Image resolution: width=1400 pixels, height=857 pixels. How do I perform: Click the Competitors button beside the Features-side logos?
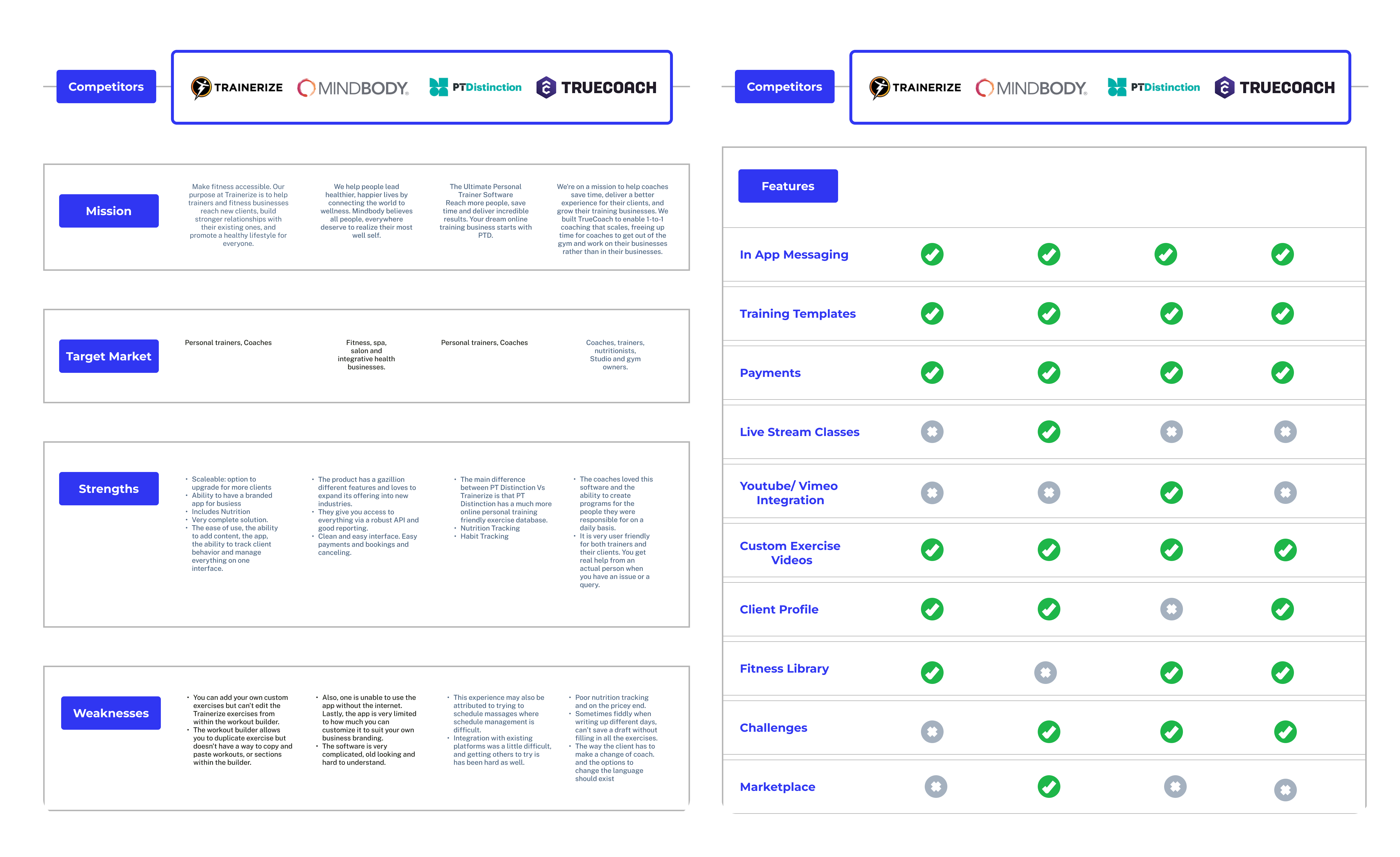click(785, 87)
